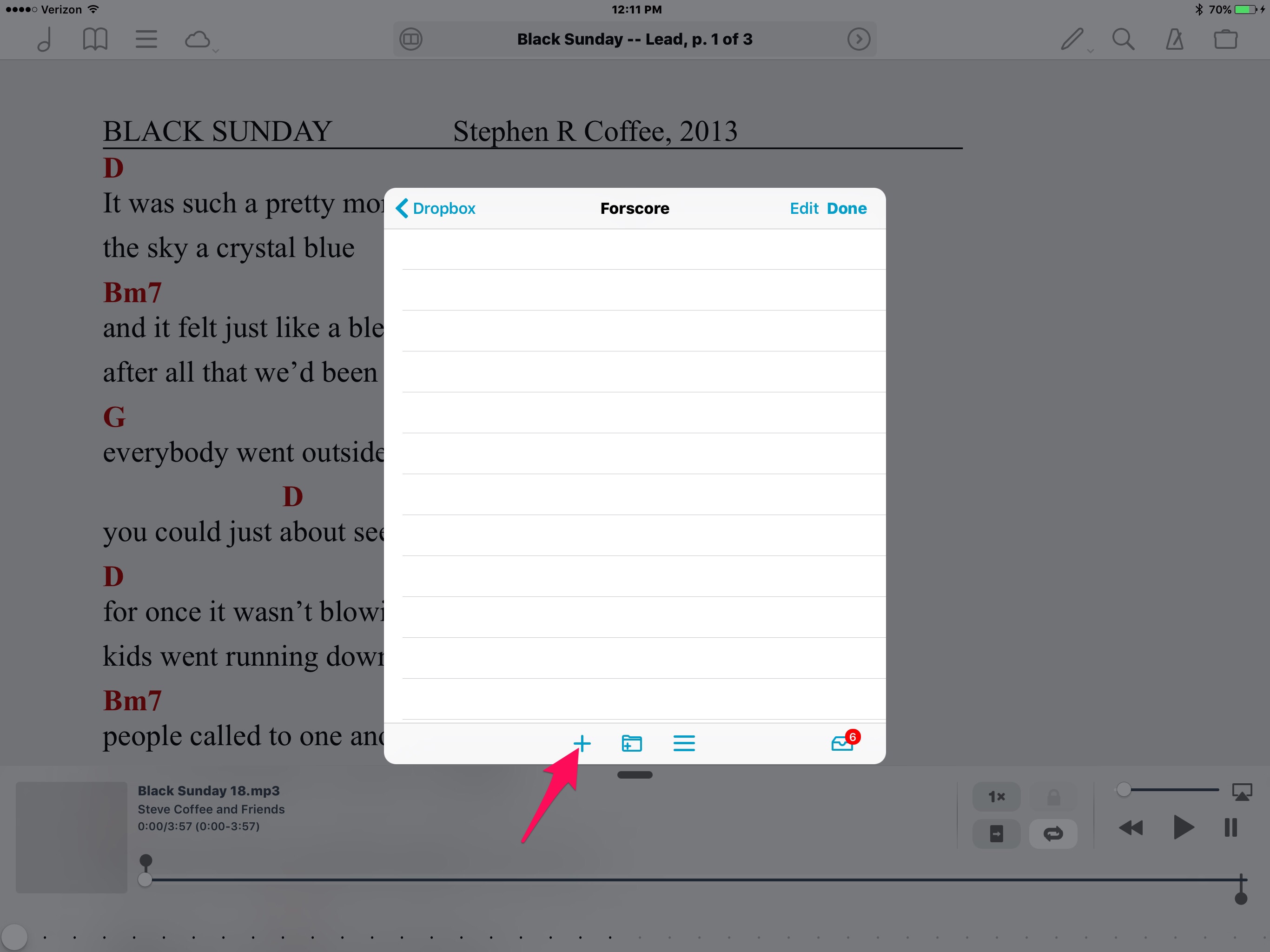Toggle the audio loop repeat button

(x=1052, y=833)
